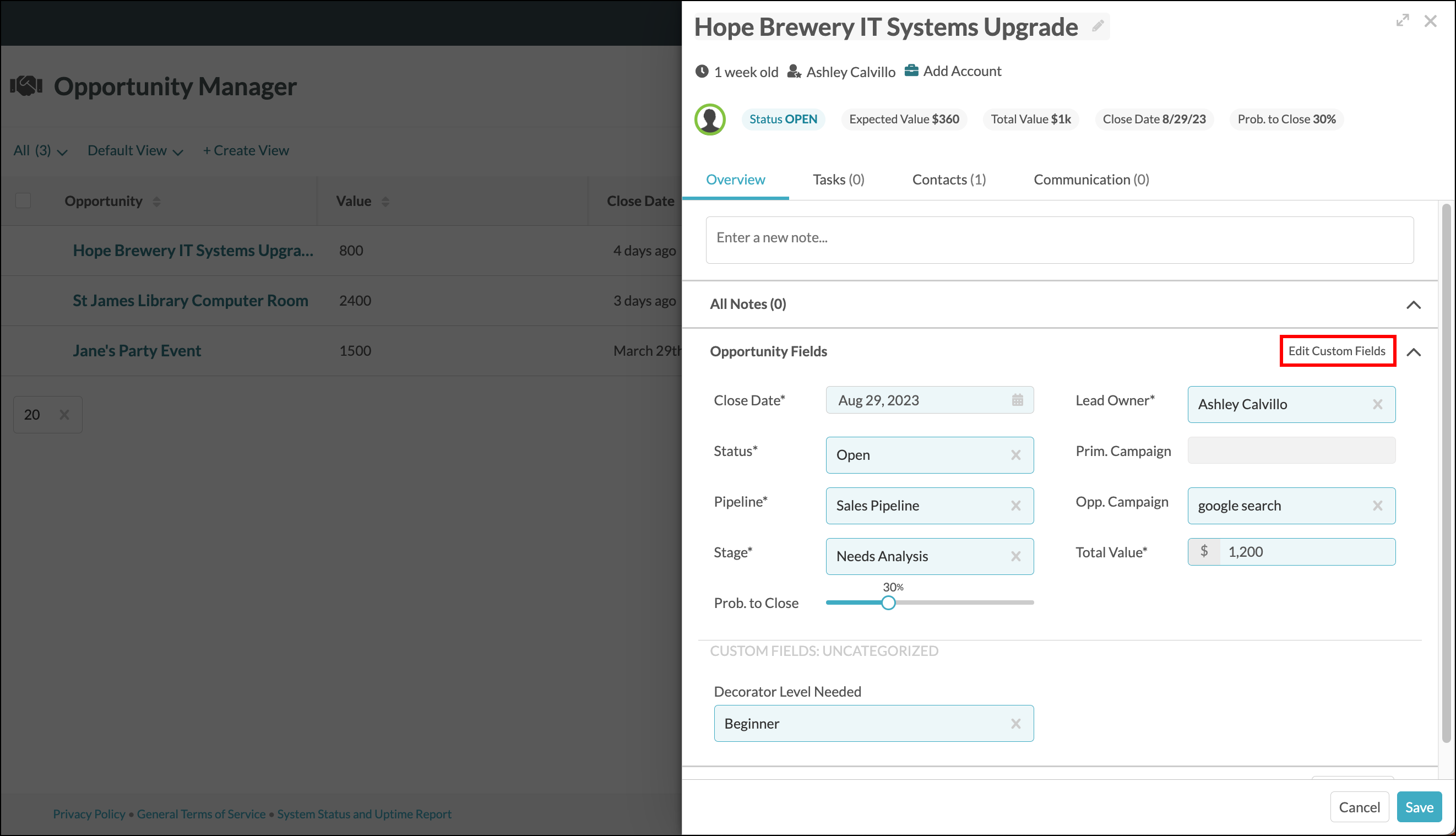Click the owner person icon beside Ashley Calvillo
The width and height of the screenshot is (1456, 836).
pos(794,72)
